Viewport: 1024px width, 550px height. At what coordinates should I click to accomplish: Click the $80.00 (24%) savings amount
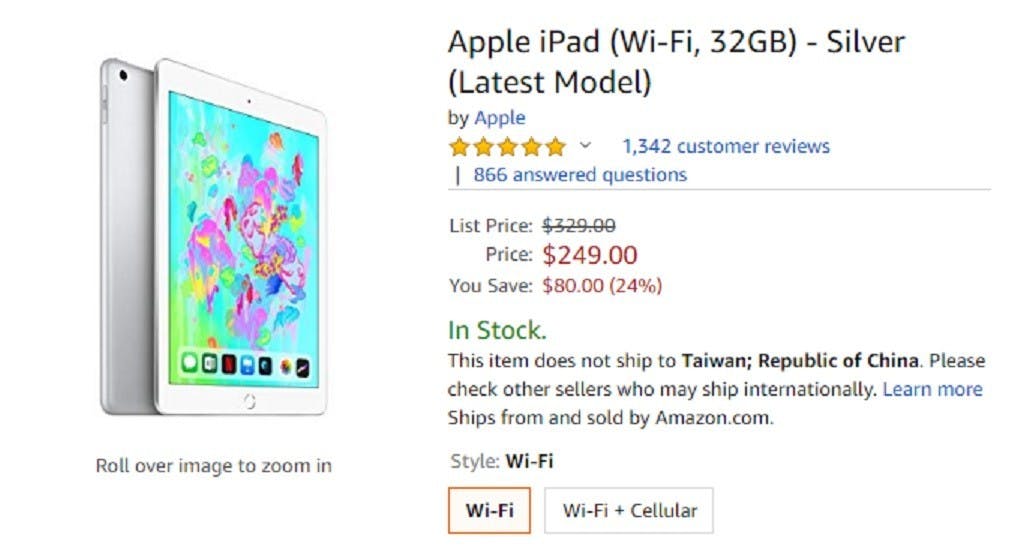click(x=602, y=286)
